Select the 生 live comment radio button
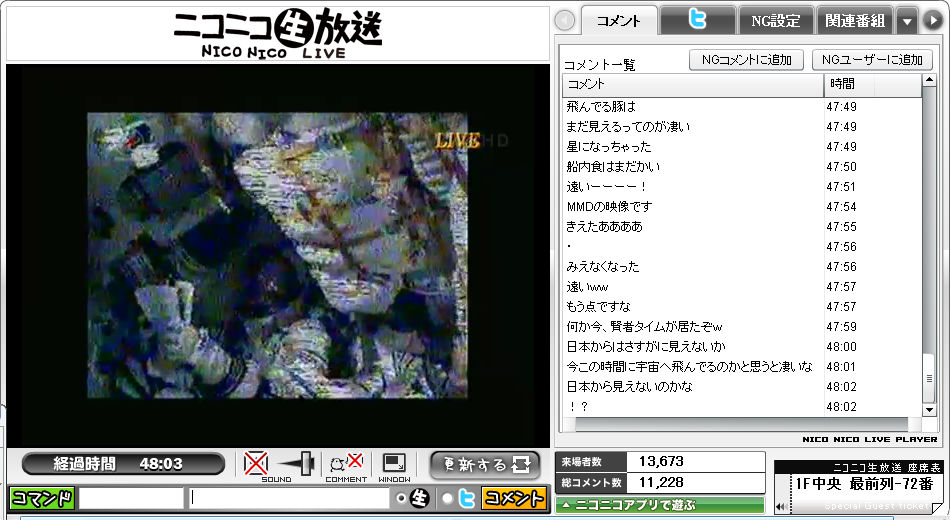This screenshot has height=520, width=950. (401, 498)
